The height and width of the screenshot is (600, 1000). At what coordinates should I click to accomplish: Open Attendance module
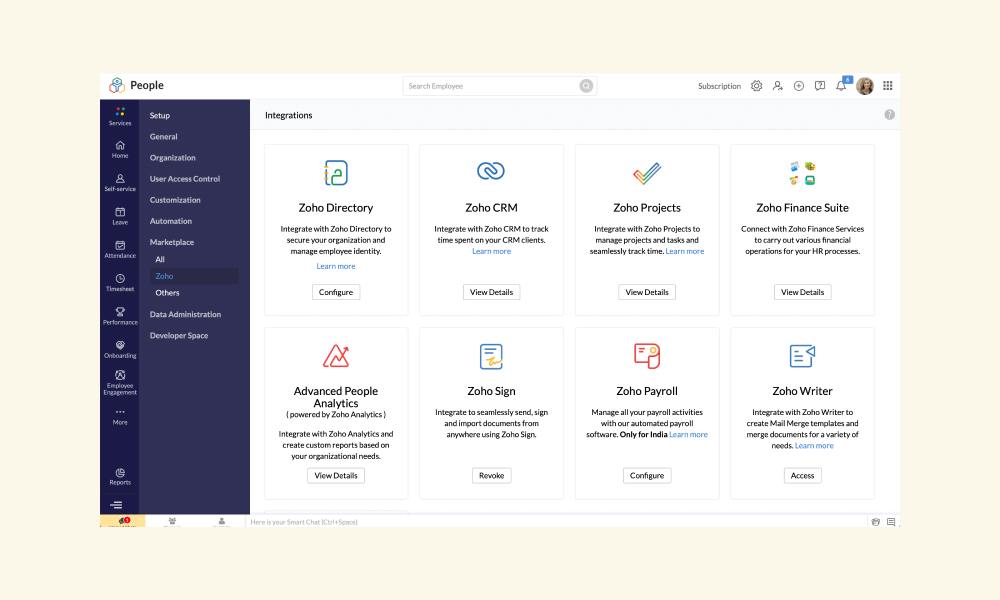point(120,249)
